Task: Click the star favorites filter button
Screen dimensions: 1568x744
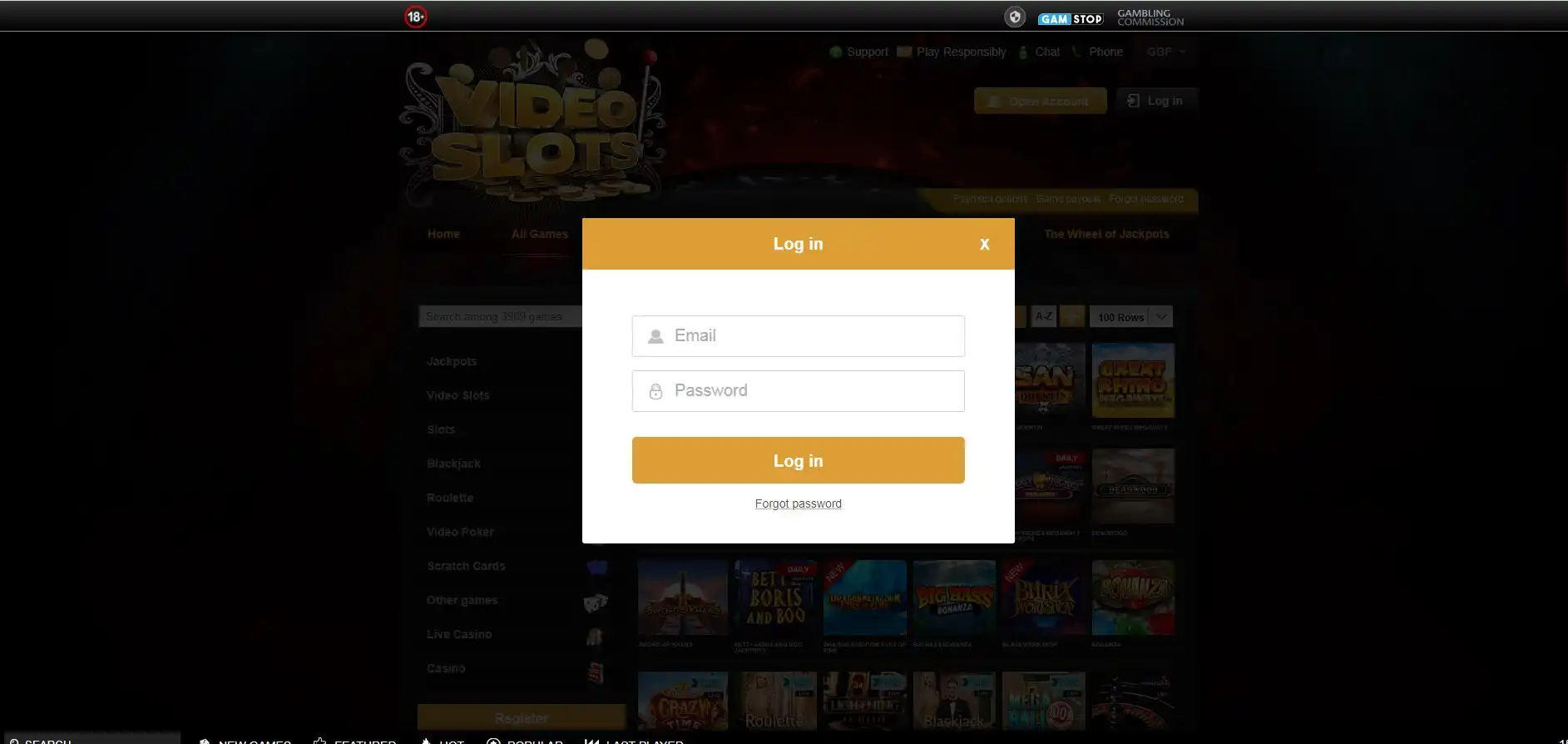Action: coord(1072,316)
